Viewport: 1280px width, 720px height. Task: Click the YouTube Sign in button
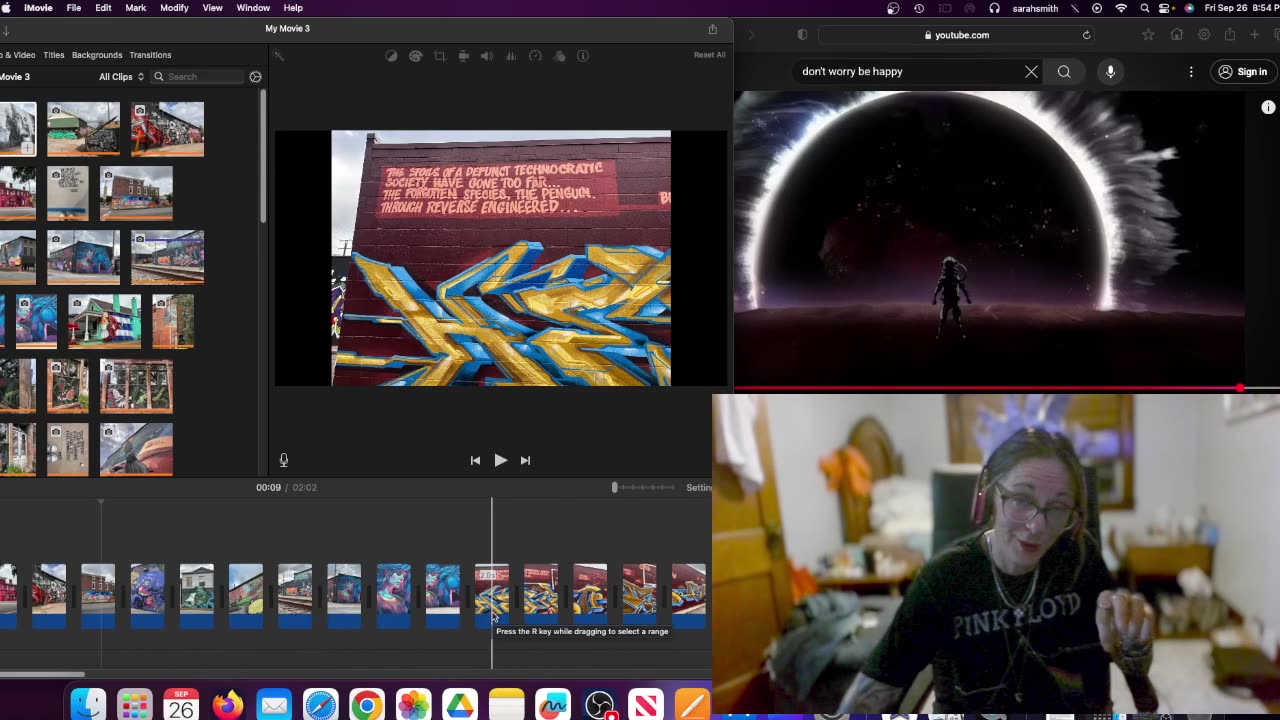tap(1242, 72)
